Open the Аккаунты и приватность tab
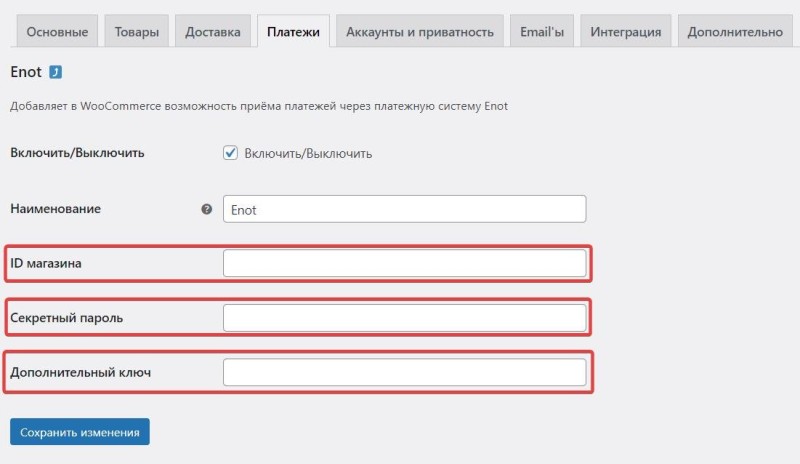 [420, 32]
